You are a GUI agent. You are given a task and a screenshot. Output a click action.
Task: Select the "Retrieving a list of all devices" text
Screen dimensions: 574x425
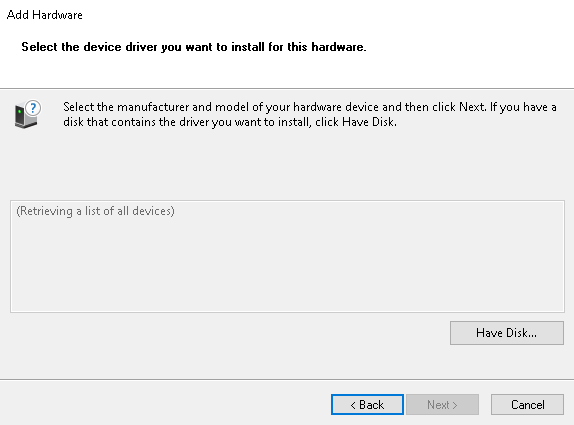click(95, 211)
